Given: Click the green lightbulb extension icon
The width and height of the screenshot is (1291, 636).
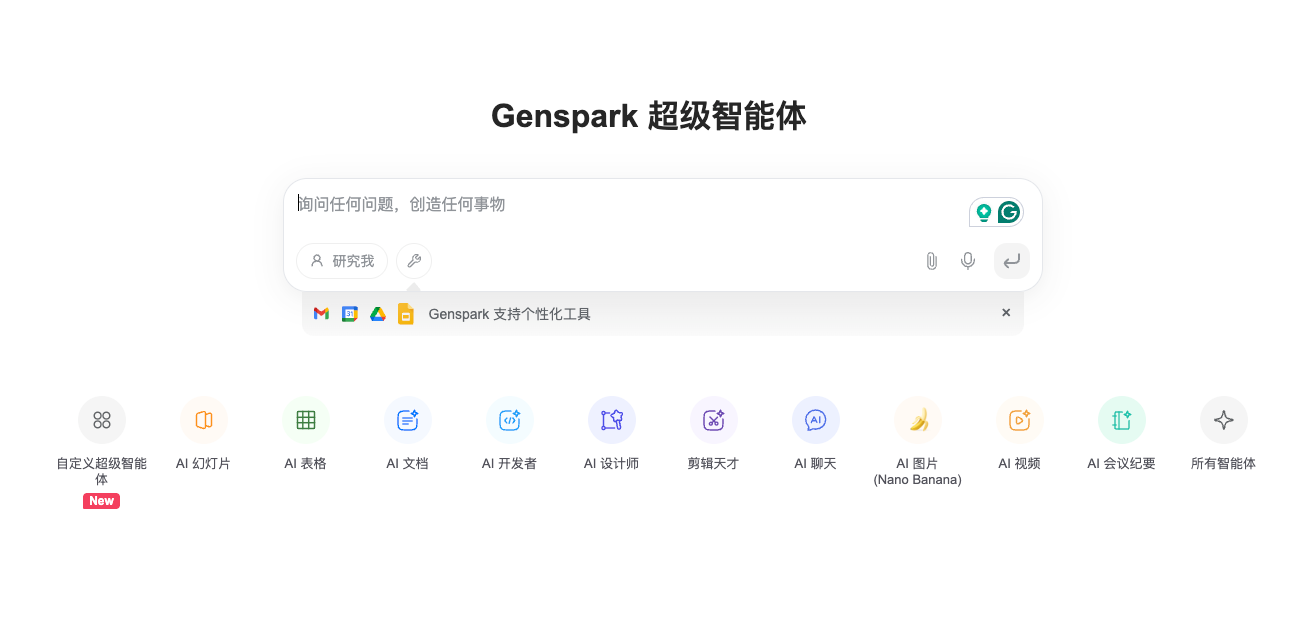Looking at the screenshot, I should coord(984,212).
